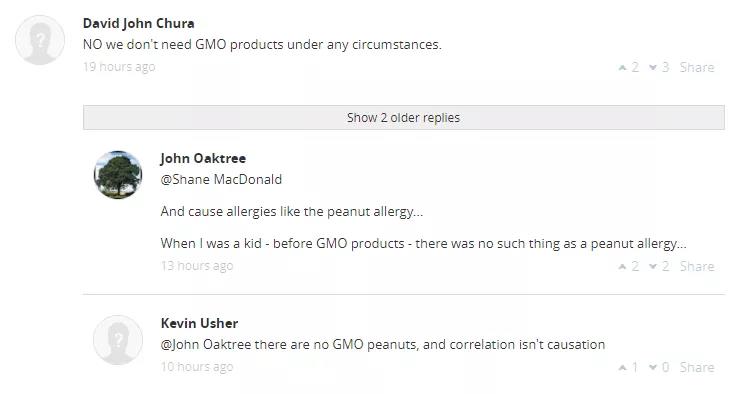
Task: Expand Show 2 older replies
Action: [404, 117]
